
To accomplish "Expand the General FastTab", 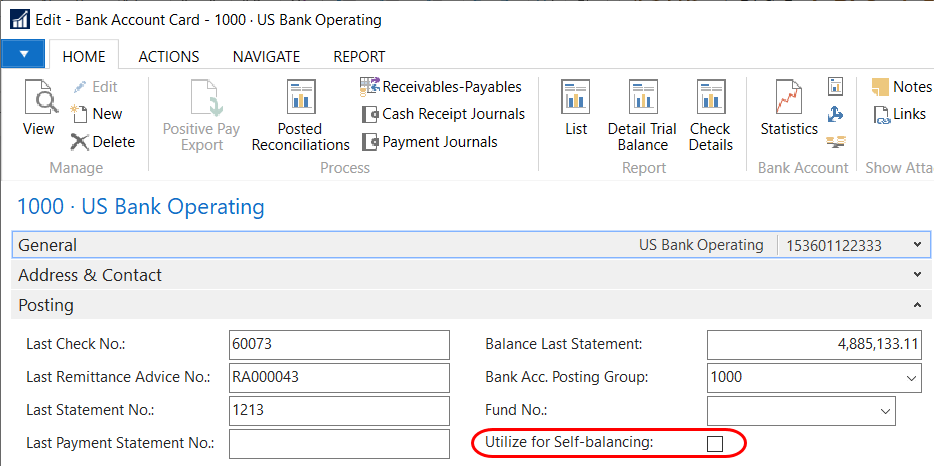I will pos(917,245).
